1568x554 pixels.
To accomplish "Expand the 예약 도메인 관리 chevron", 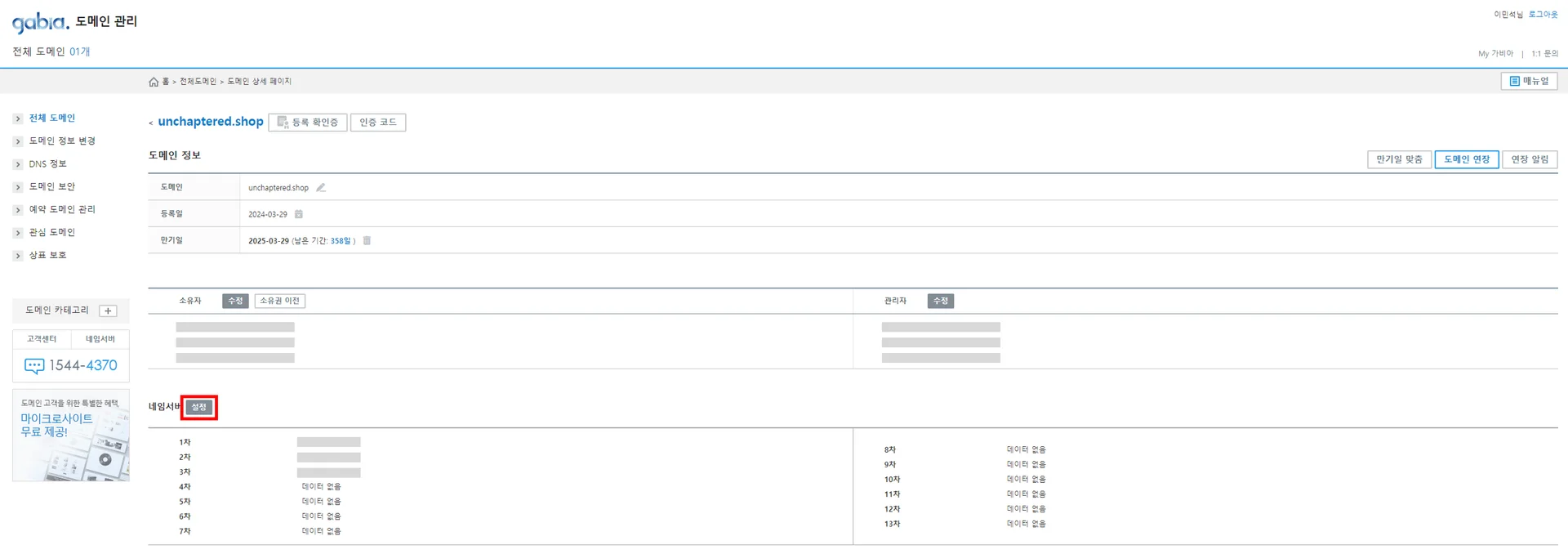I will (x=17, y=210).
